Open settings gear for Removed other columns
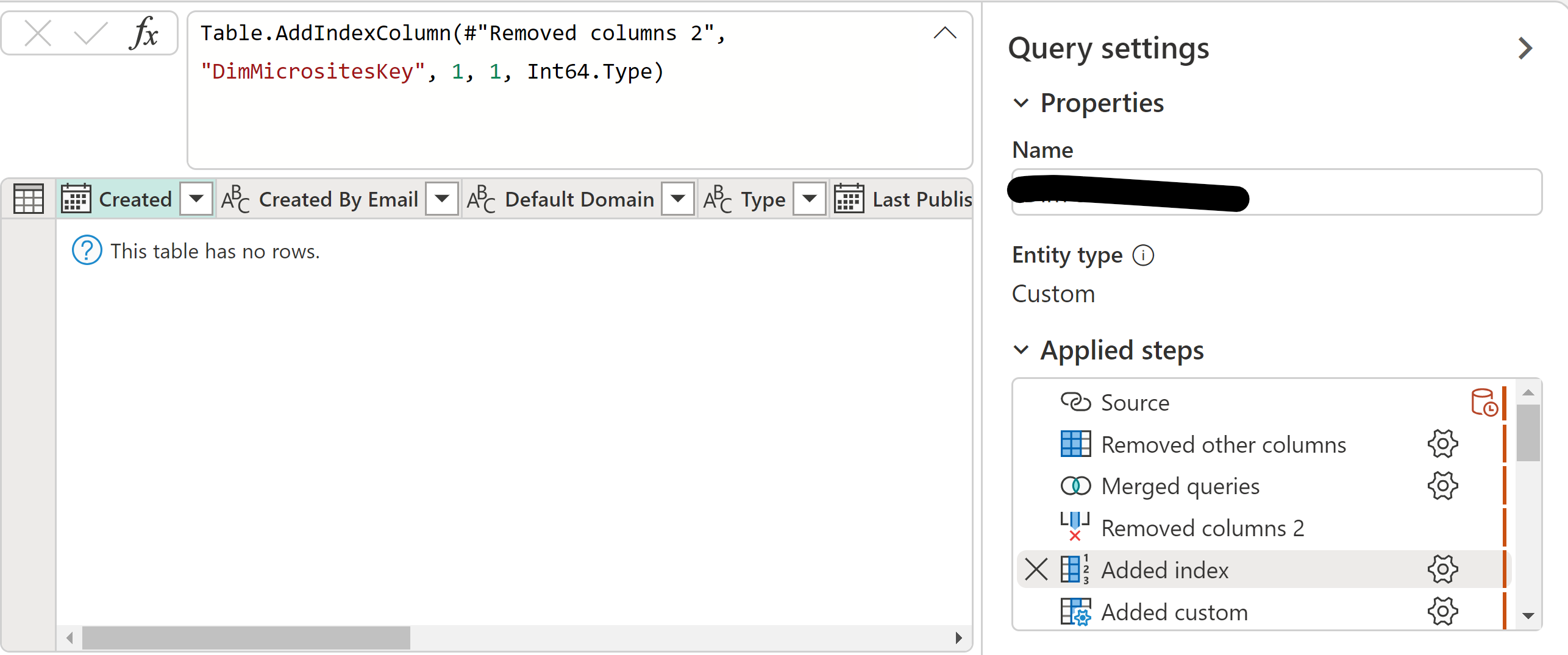This screenshot has height=655, width=1568. [x=1442, y=444]
